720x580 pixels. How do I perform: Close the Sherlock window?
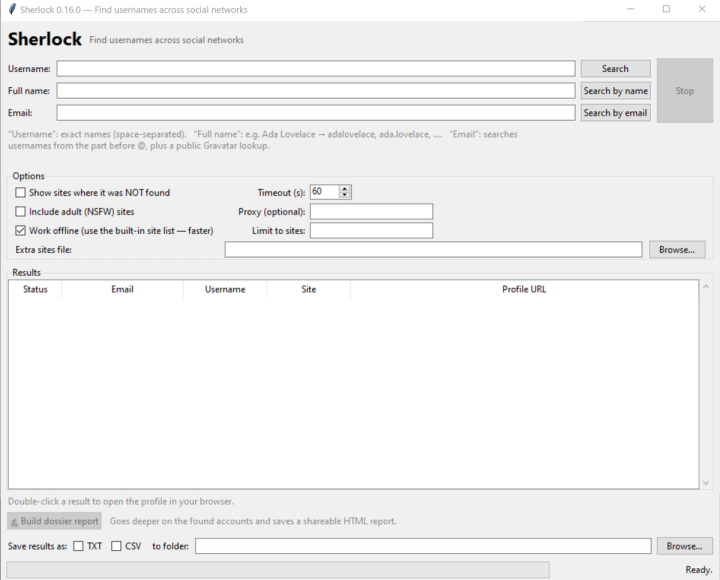702,9
